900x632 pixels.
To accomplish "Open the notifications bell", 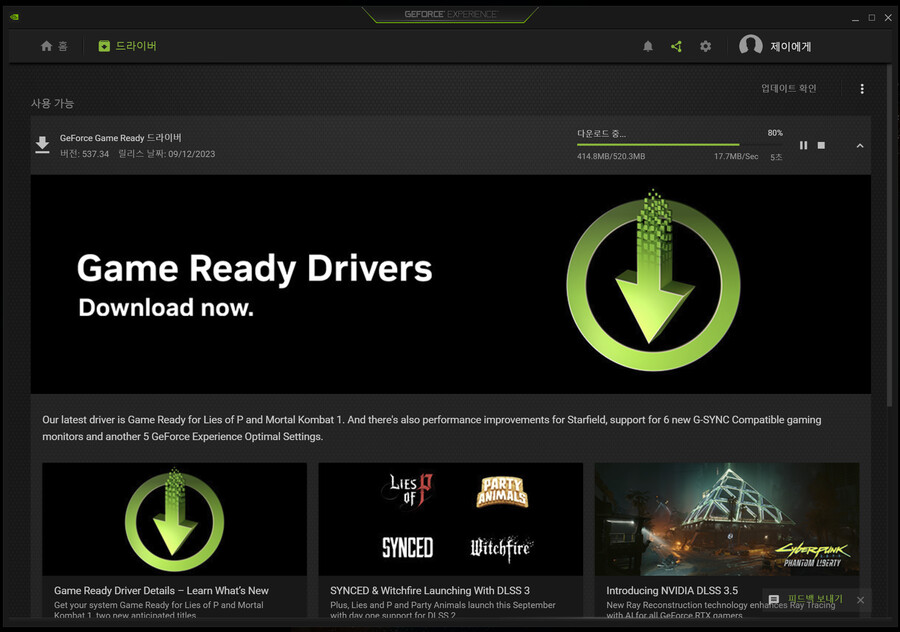I will (x=648, y=46).
